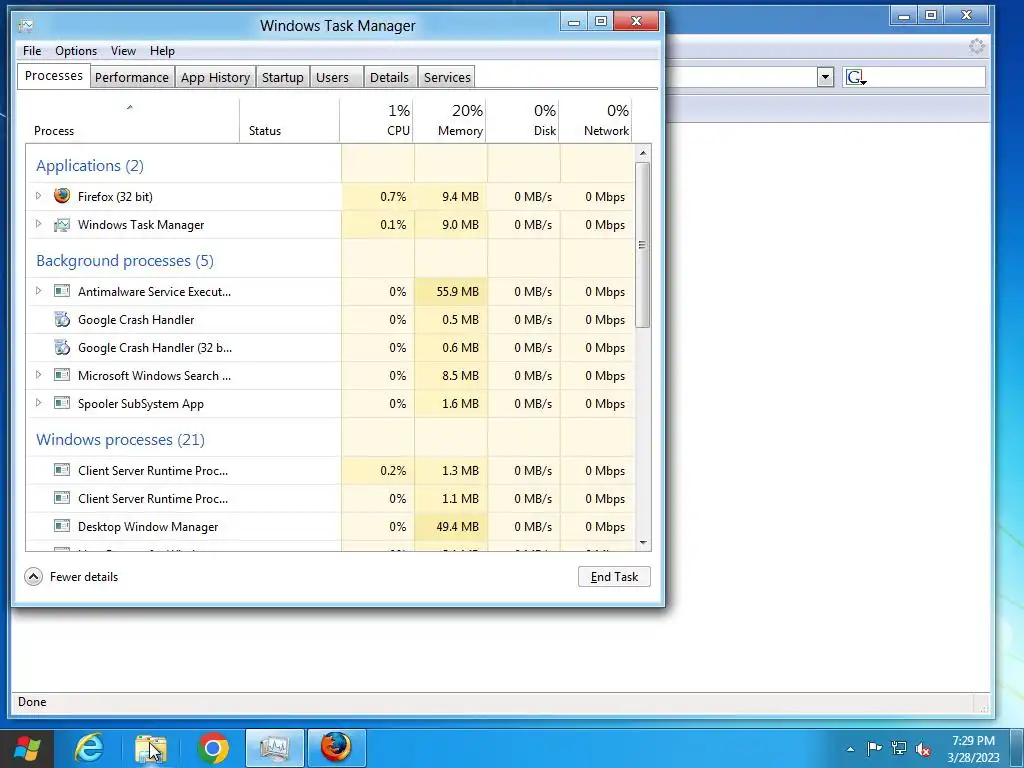Screen dimensions: 1024x768
Task: Show hidden tray icons arrow
Action: coord(850,749)
